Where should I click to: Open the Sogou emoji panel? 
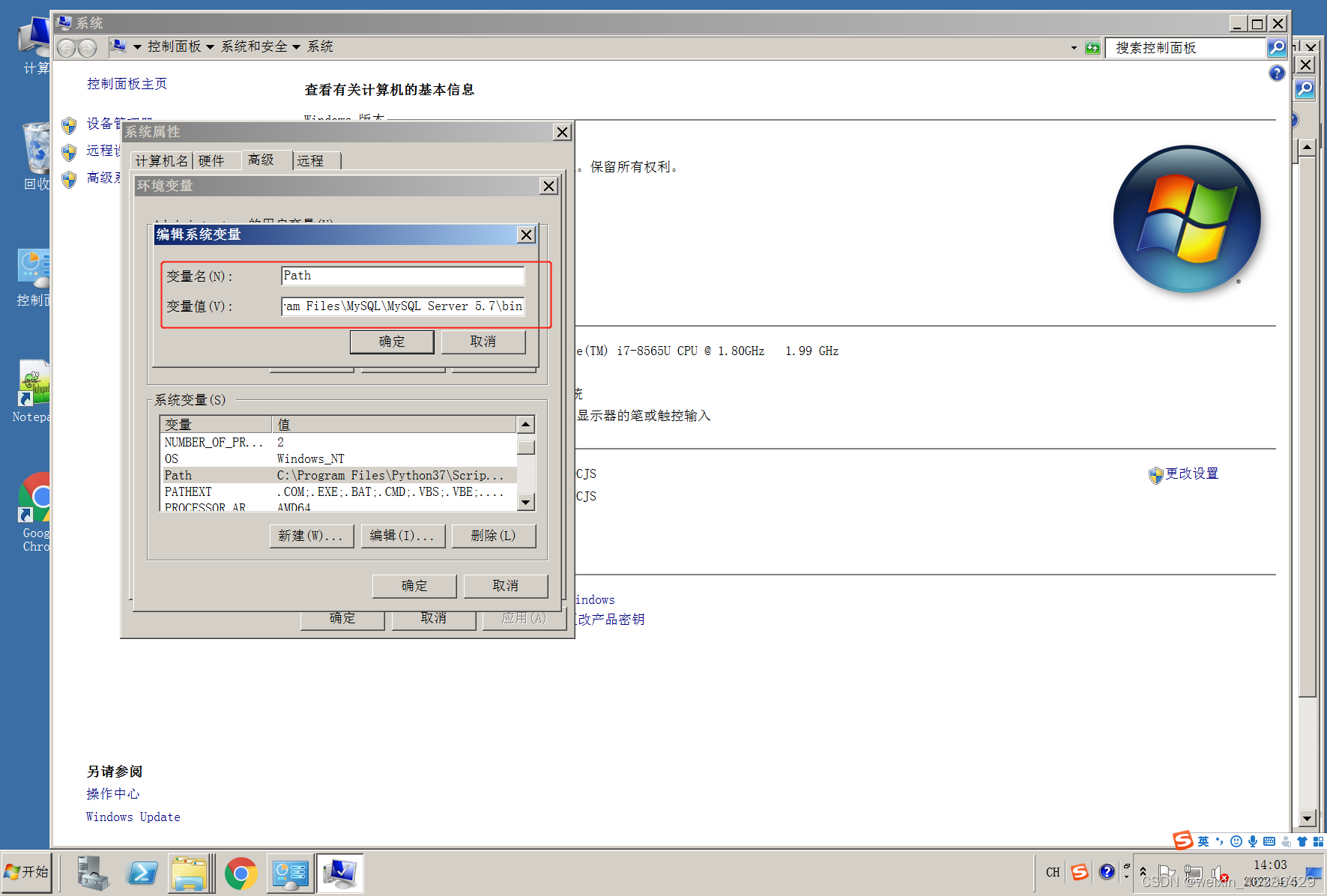click(x=1236, y=841)
